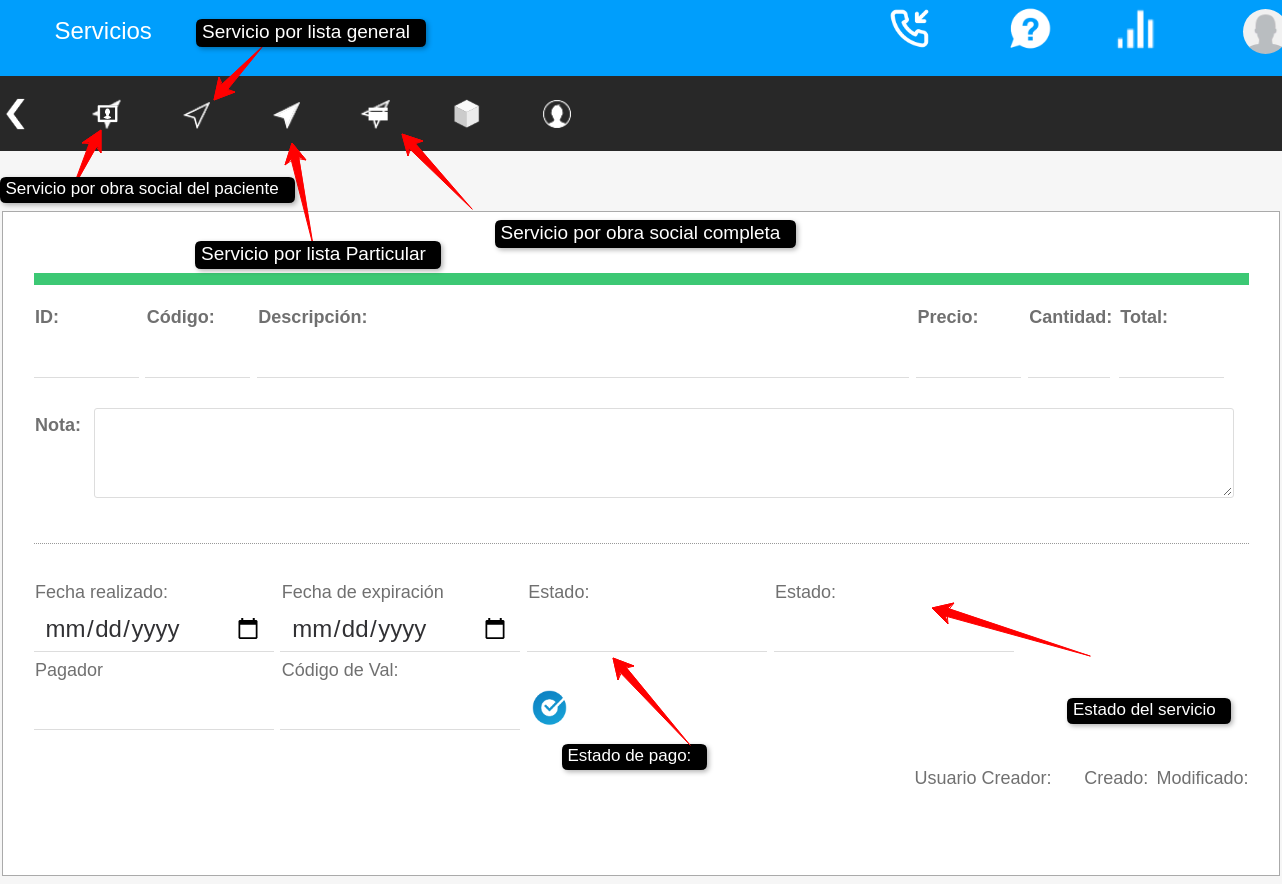Open the user avatar profile
This screenshot has width=1282, height=884.
[x=1262, y=32]
